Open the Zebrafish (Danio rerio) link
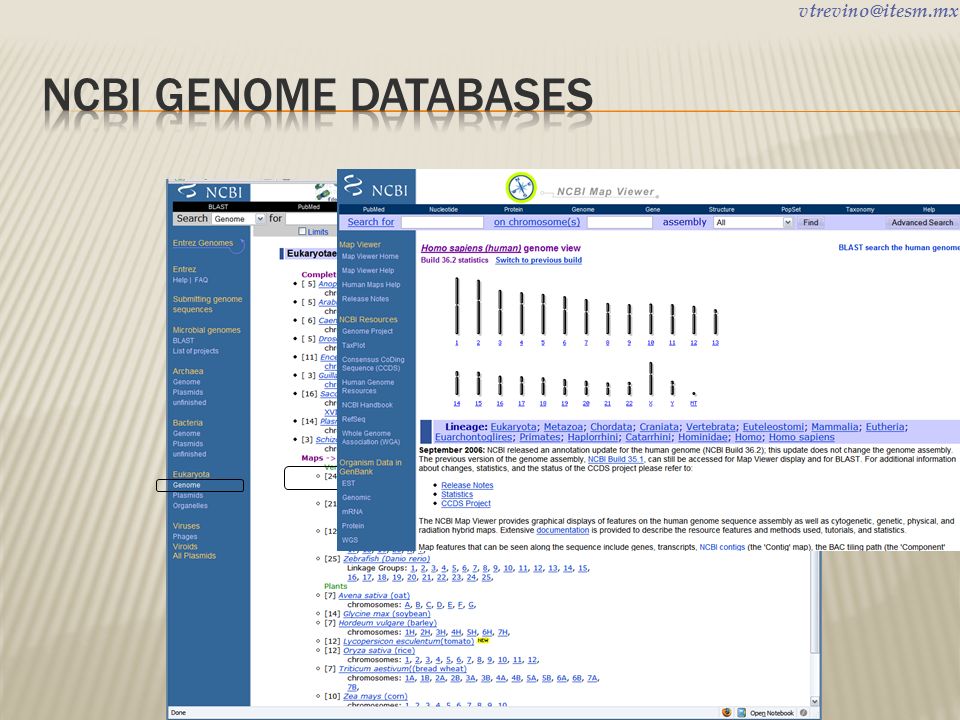This screenshot has height=720, width=960. (x=386, y=558)
